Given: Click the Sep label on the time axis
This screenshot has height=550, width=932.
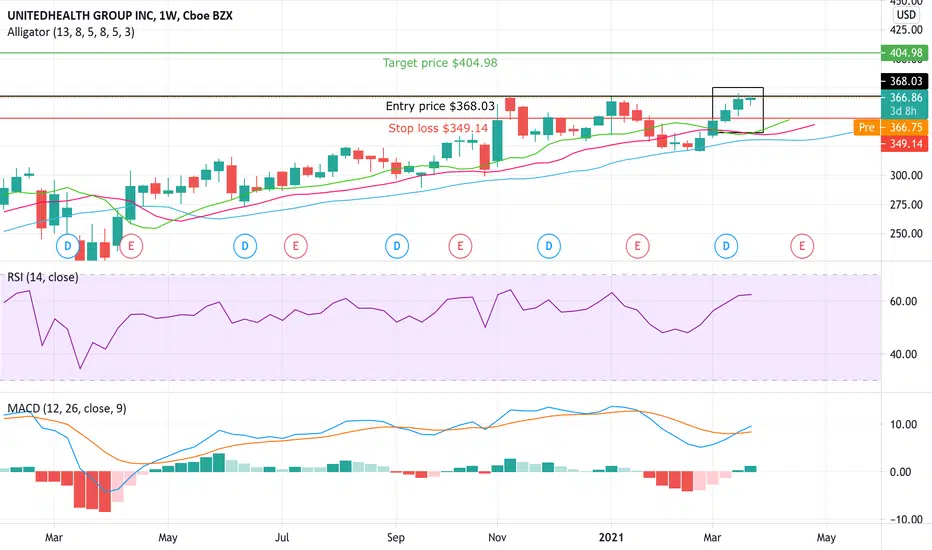Looking at the screenshot, I should pyautogui.click(x=395, y=538).
